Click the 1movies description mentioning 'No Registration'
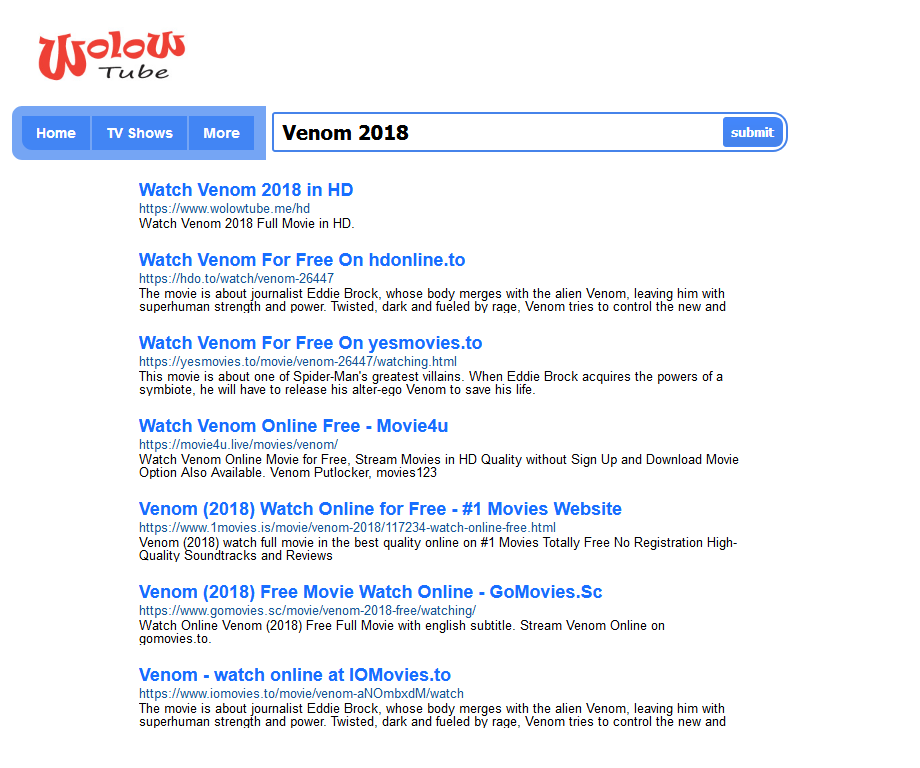Screen dimensions: 920x768 pos(438,549)
